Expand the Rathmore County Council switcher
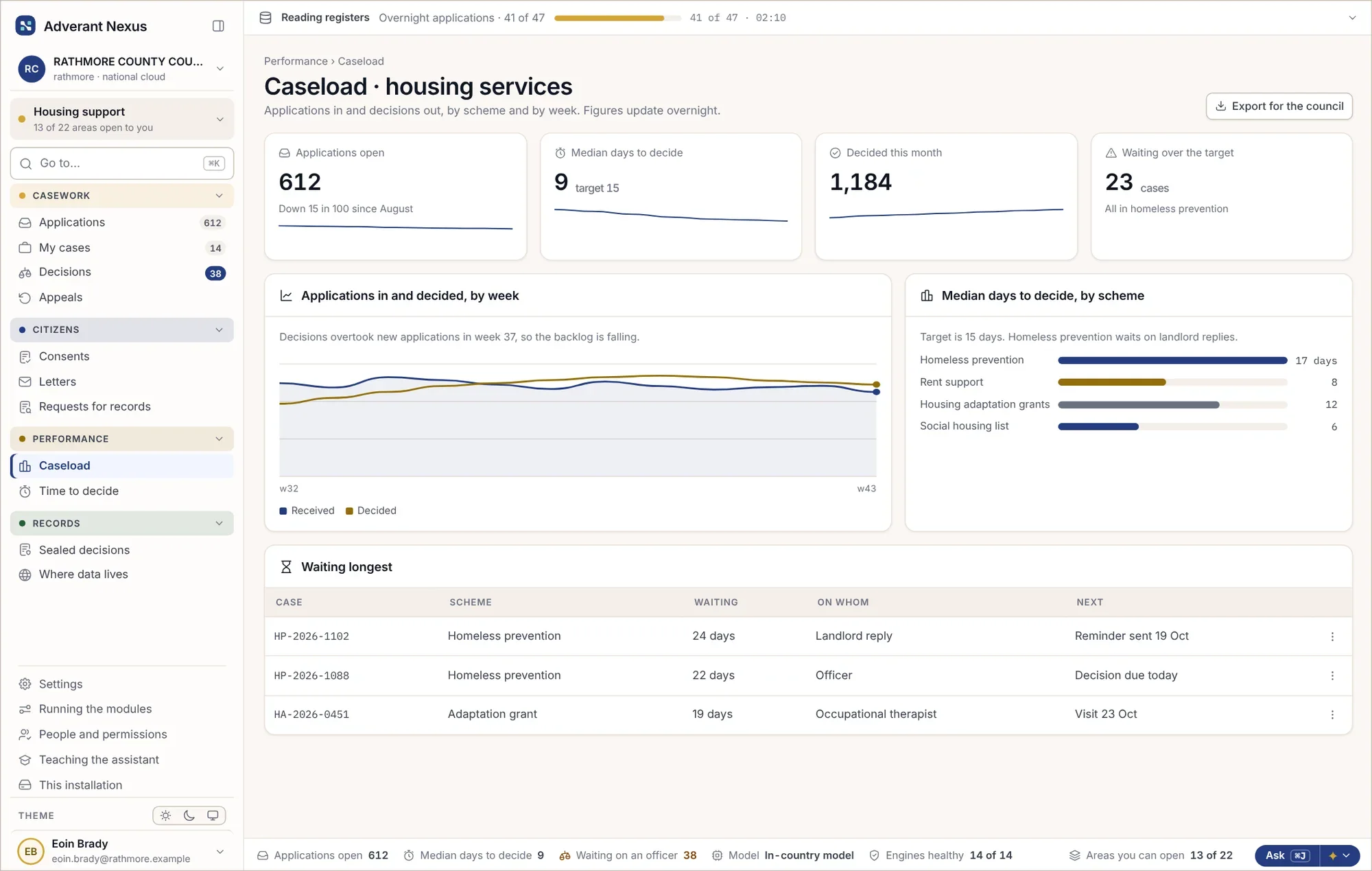1372x871 pixels. (x=122, y=69)
